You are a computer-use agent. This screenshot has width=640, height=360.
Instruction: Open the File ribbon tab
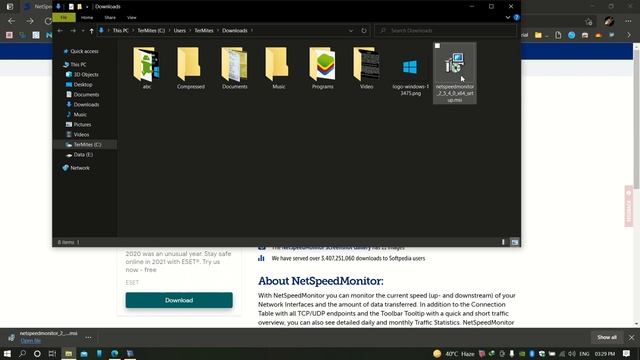click(64, 18)
